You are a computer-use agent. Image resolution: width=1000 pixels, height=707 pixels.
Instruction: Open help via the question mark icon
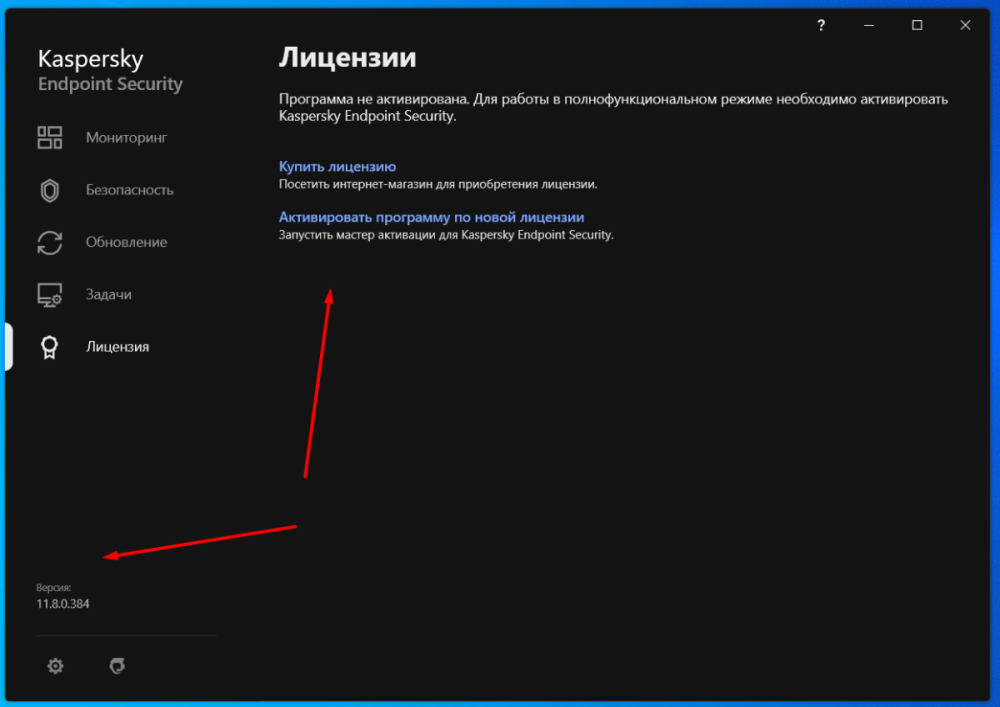(x=820, y=25)
